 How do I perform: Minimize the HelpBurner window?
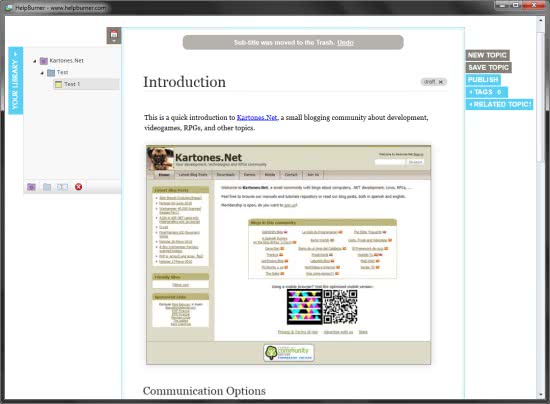point(502,5)
